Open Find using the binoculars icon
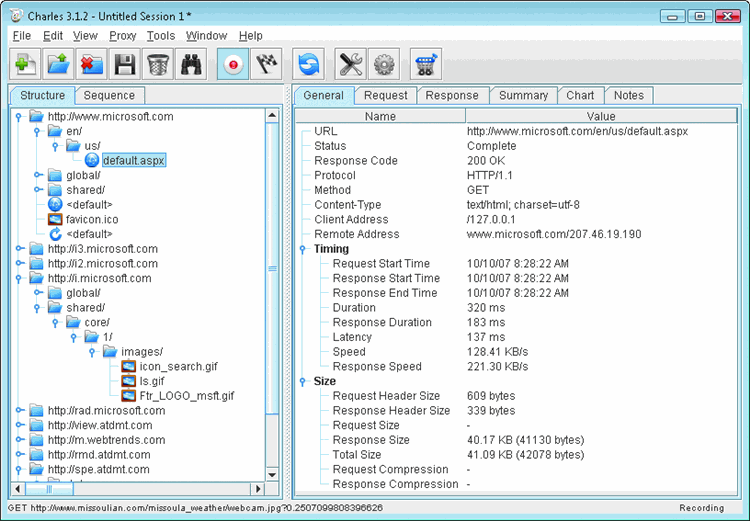Image resolution: width=750 pixels, height=521 pixels. coord(191,64)
